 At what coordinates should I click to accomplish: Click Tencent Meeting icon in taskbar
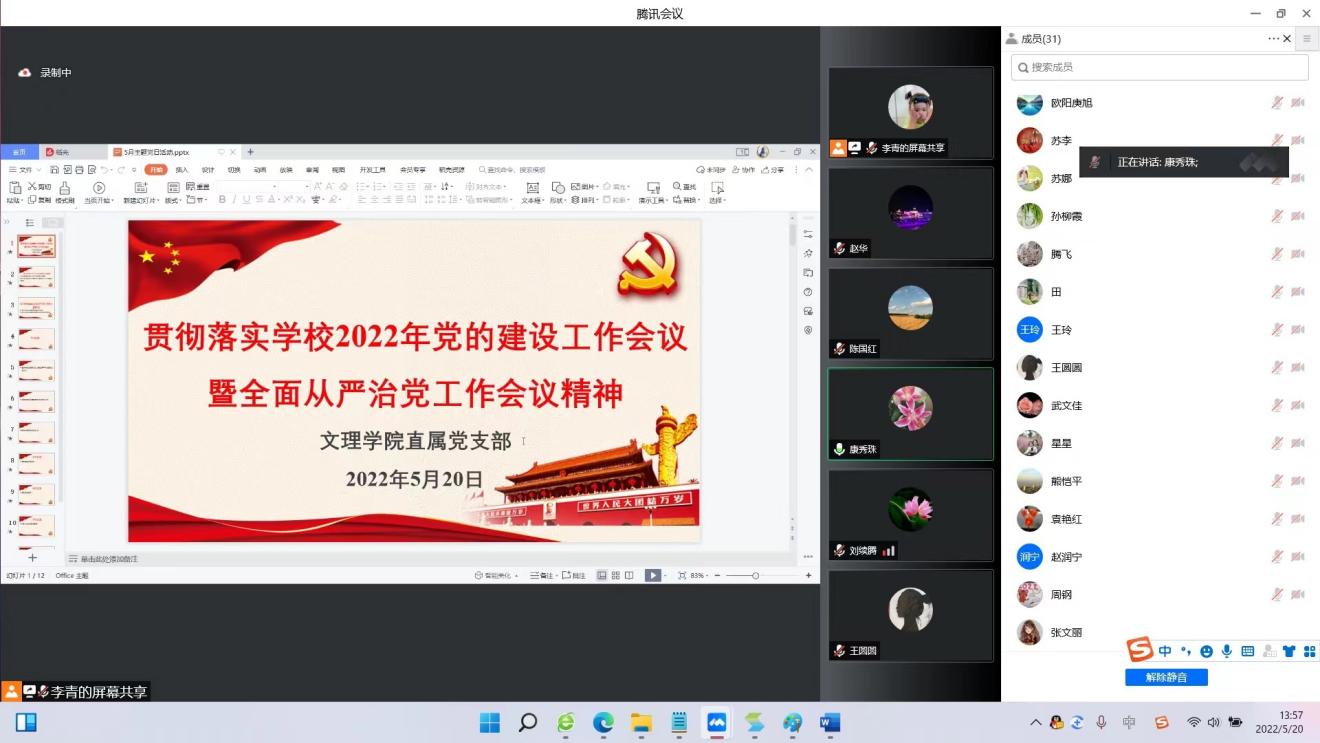point(716,722)
